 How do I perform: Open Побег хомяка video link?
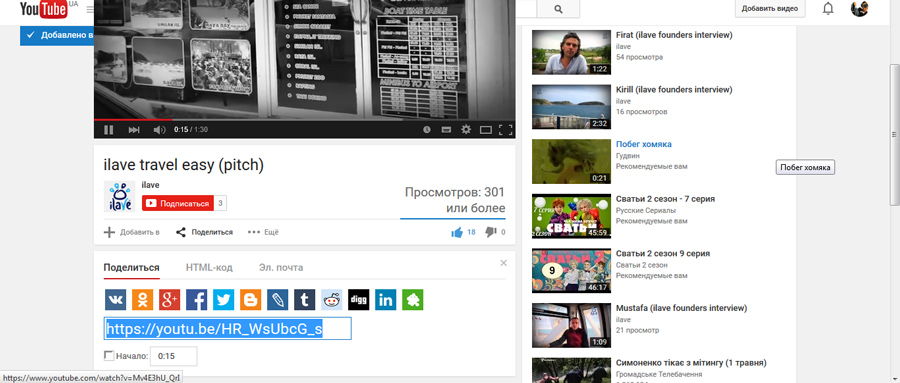(643, 144)
